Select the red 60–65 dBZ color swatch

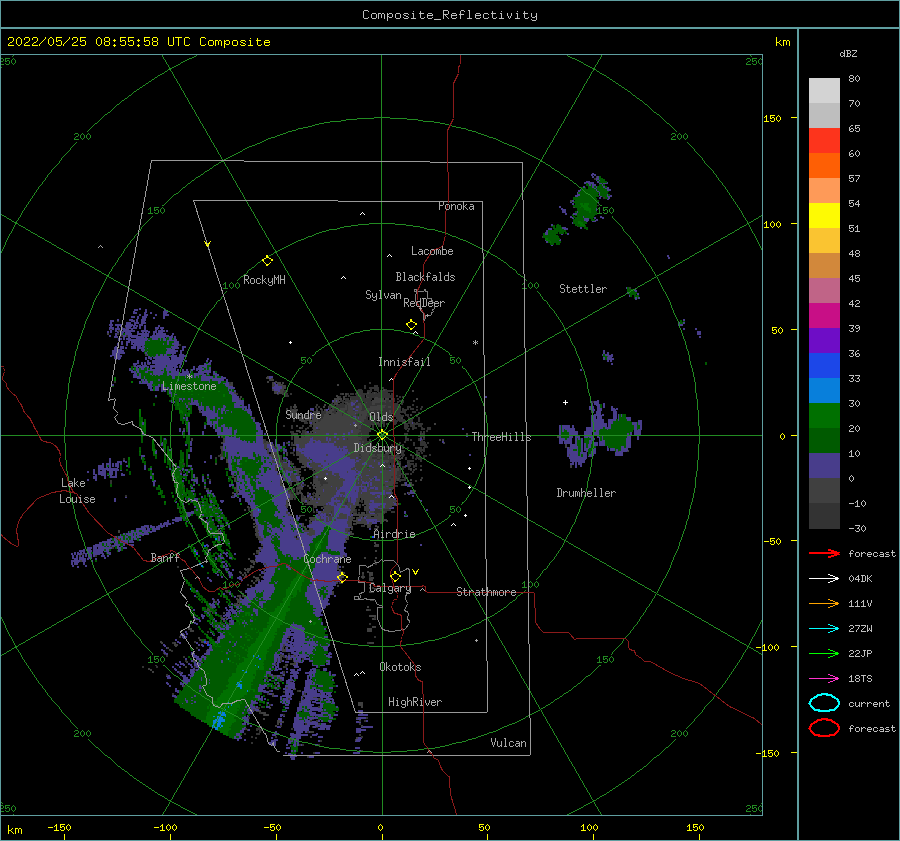(x=824, y=141)
